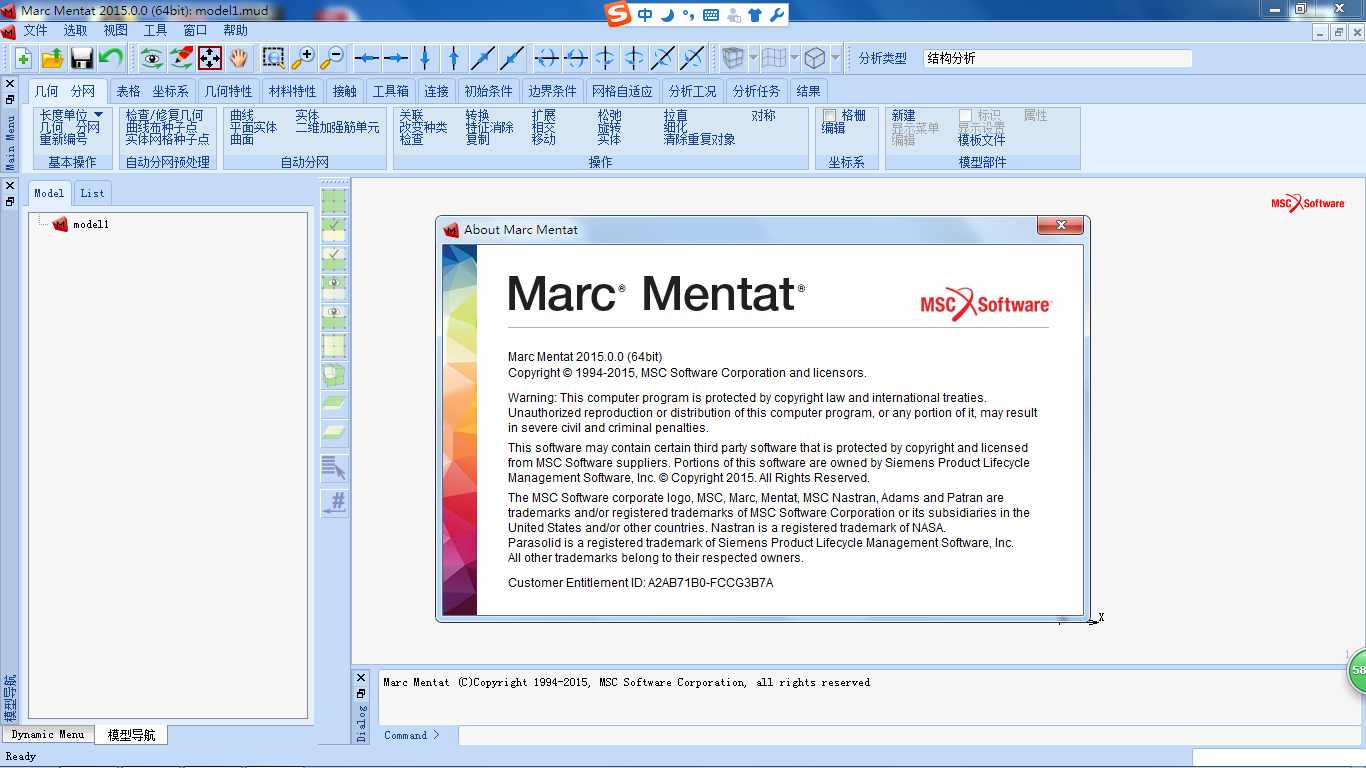This screenshot has height=768, width=1366.
Task: Toggle the 格栅 grid checkbox
Action: pos(829,116)
